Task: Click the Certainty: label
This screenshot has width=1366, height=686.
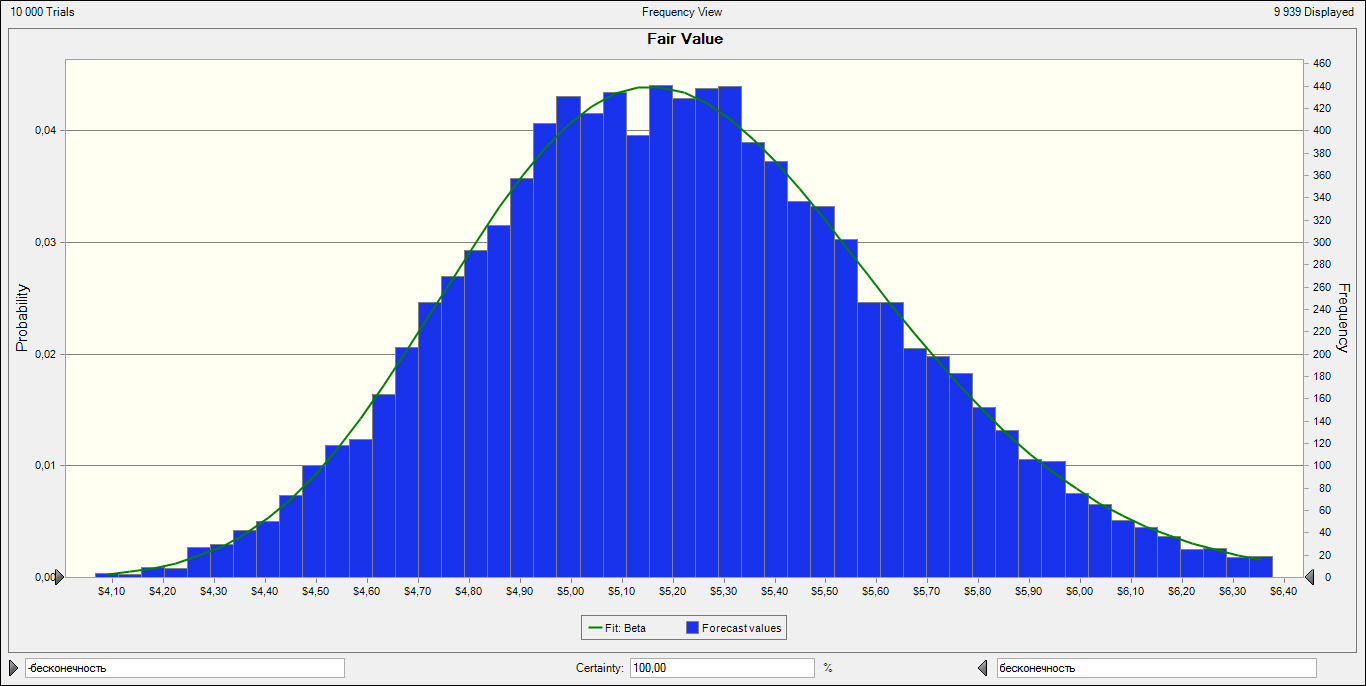Action: (600, 668)
